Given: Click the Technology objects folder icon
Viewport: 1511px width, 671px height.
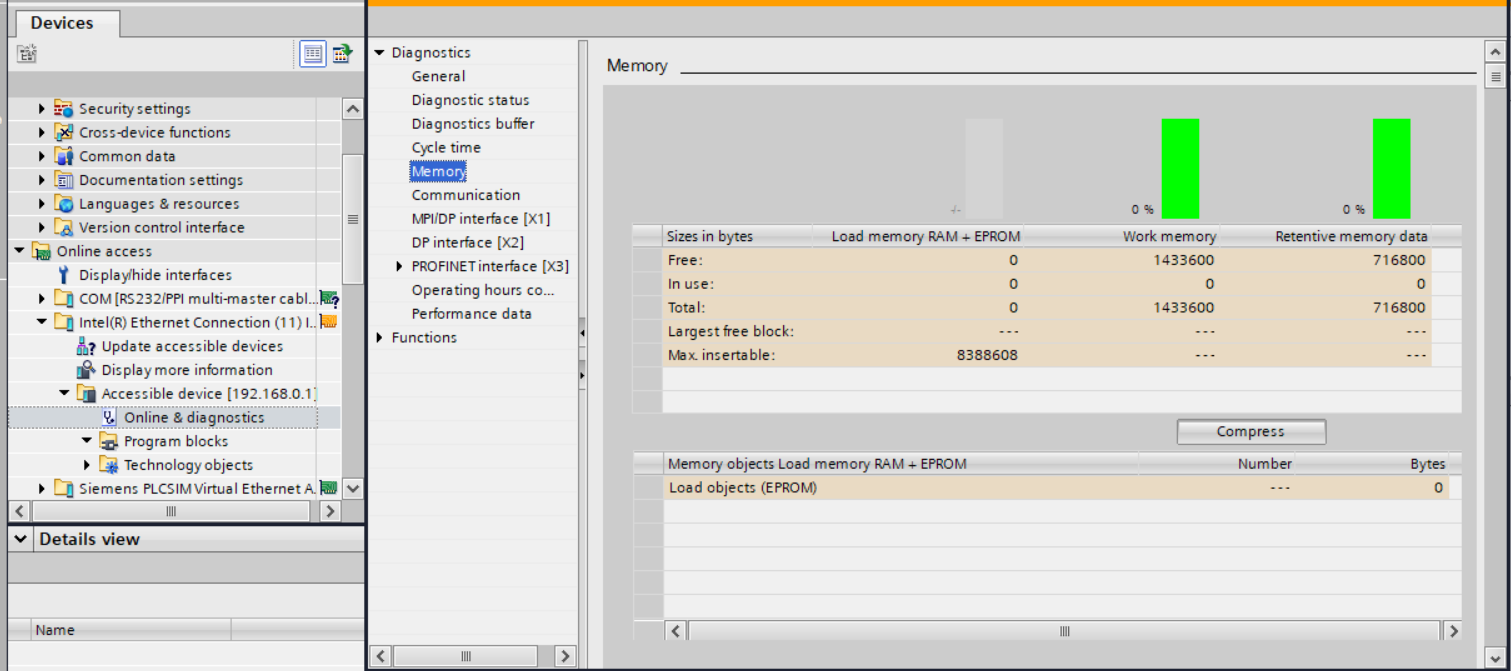Looking at the screenshot, I should 109,465.
